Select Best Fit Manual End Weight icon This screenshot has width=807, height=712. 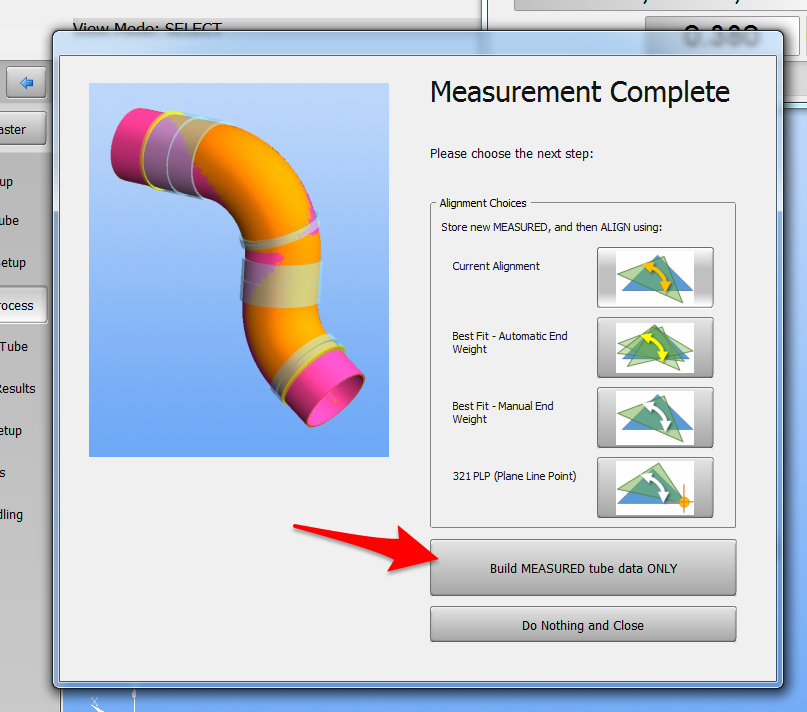click(x=655, y=417)
